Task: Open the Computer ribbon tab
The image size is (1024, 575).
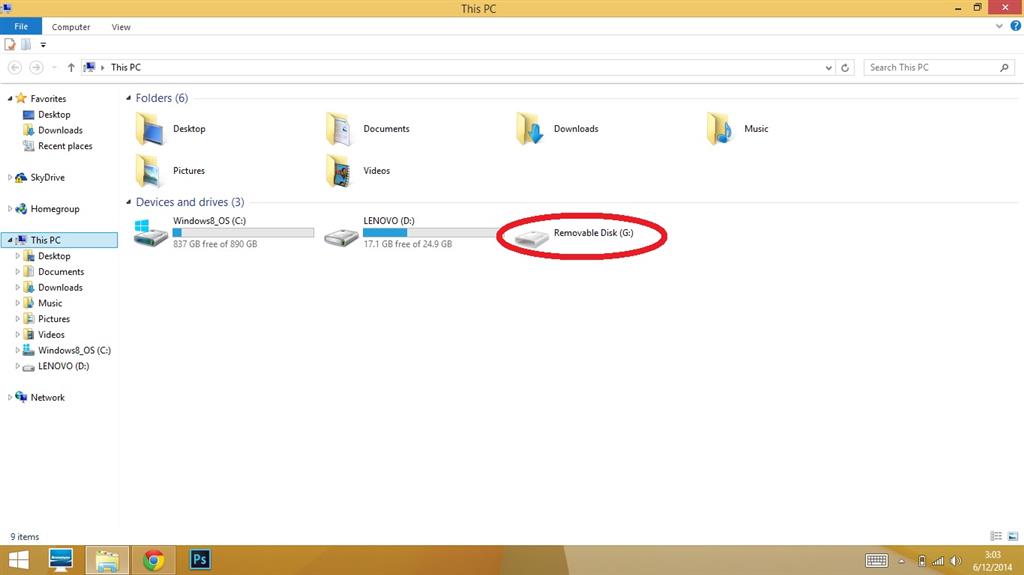Action: click(71, 27)
